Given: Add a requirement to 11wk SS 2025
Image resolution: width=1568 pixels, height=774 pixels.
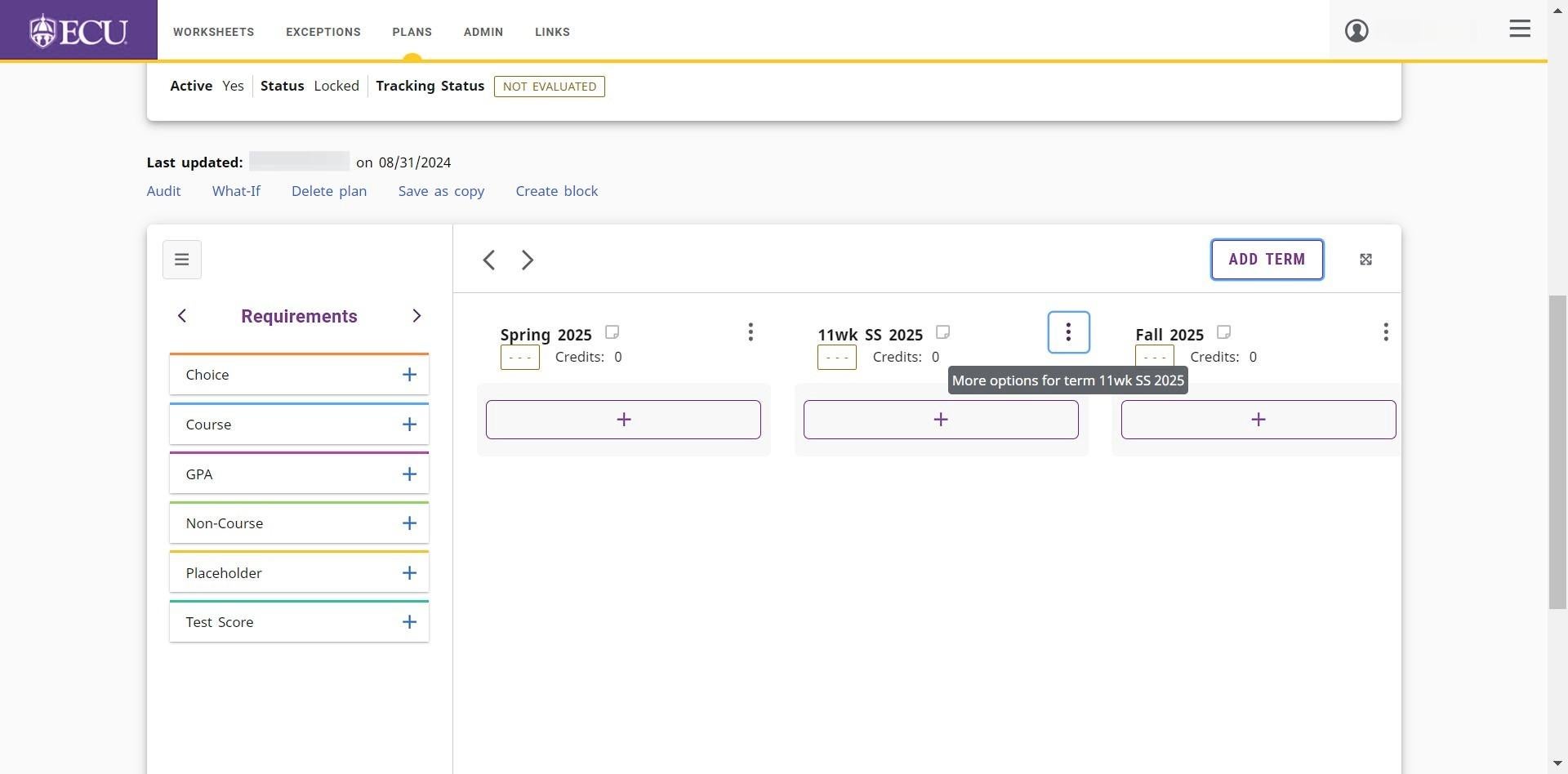Looking at the screenshot, I should [941, 420].
